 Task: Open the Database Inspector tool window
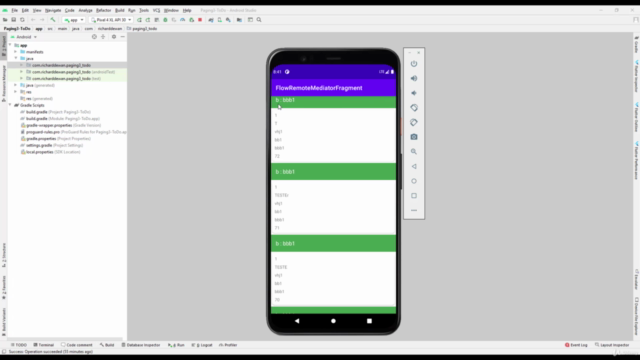click(x=141, y=345)
